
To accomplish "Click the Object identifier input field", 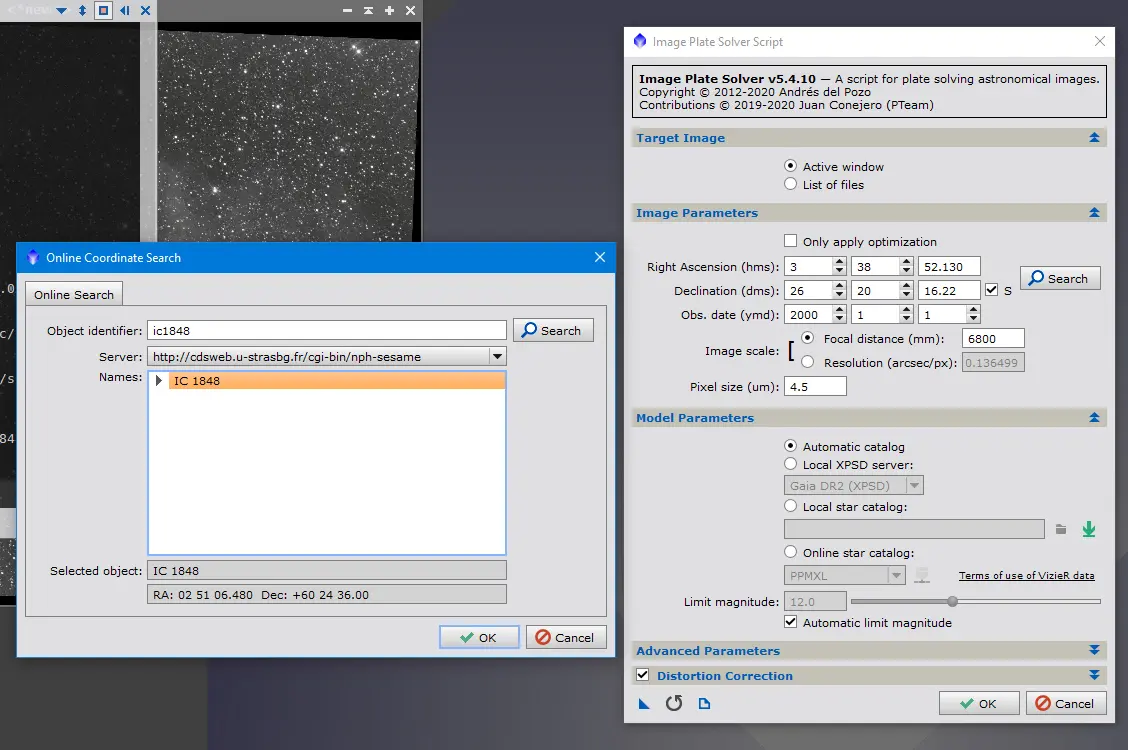I will (327, 330).
